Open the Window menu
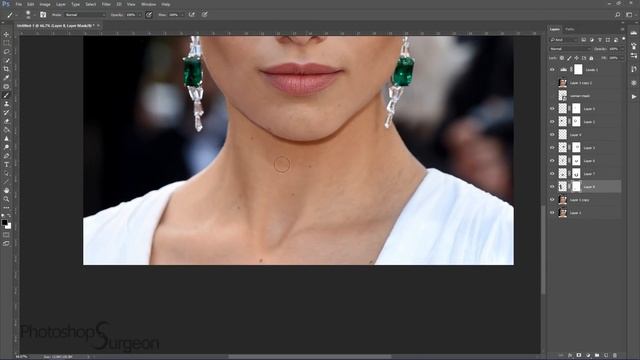Viewport: 640px width, 360px height. pyautogui.click(x=148, y=4)
